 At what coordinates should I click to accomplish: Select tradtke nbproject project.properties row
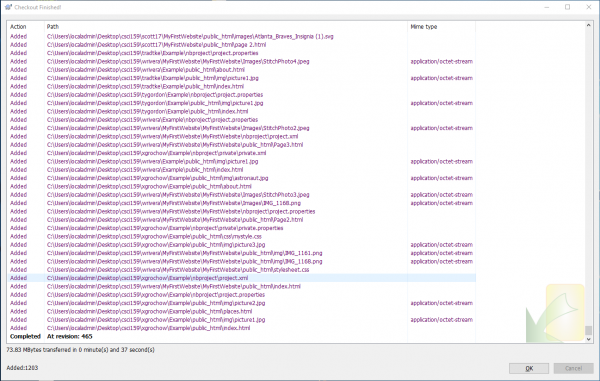242,53
